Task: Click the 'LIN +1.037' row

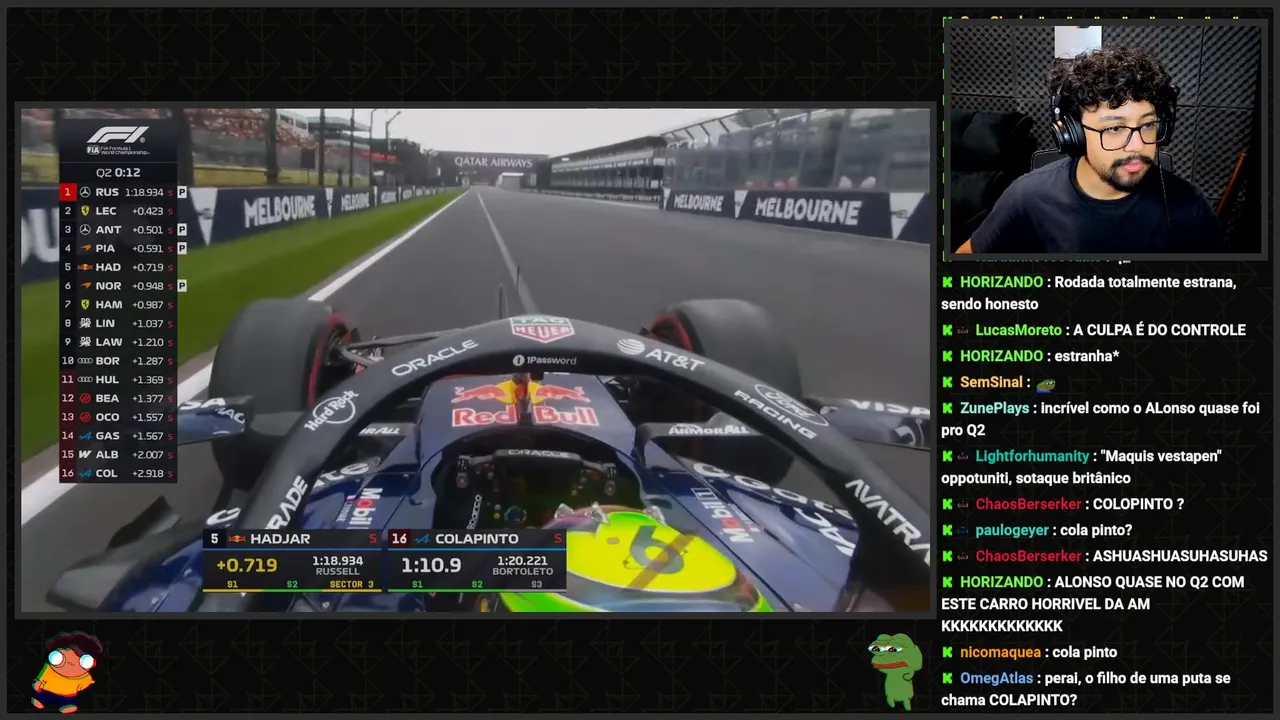Action: [118, 323]
